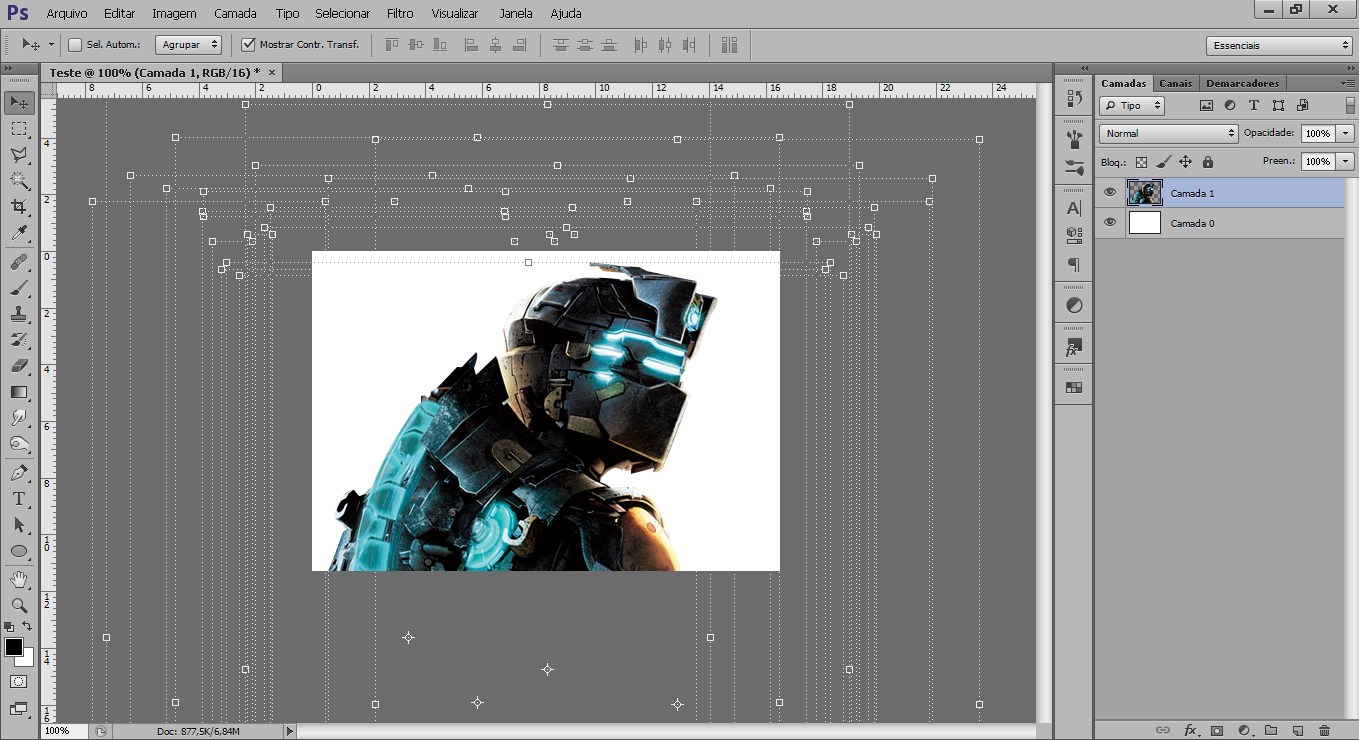Toggle Quick Mask mode
The height and width of the screenshot is (740, 1359).
click(x=19, y=681)
